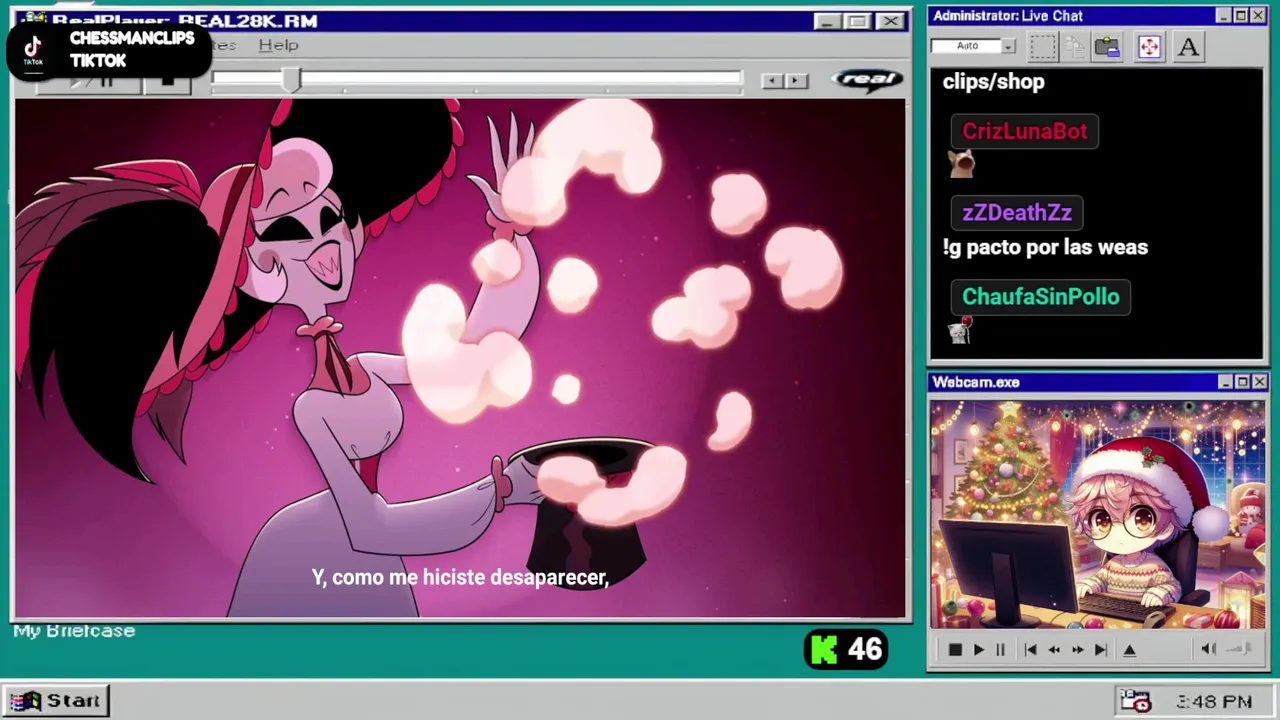Open the Help menu in RealPlayer
This screenshot has height=720, width=1280.
278,45
